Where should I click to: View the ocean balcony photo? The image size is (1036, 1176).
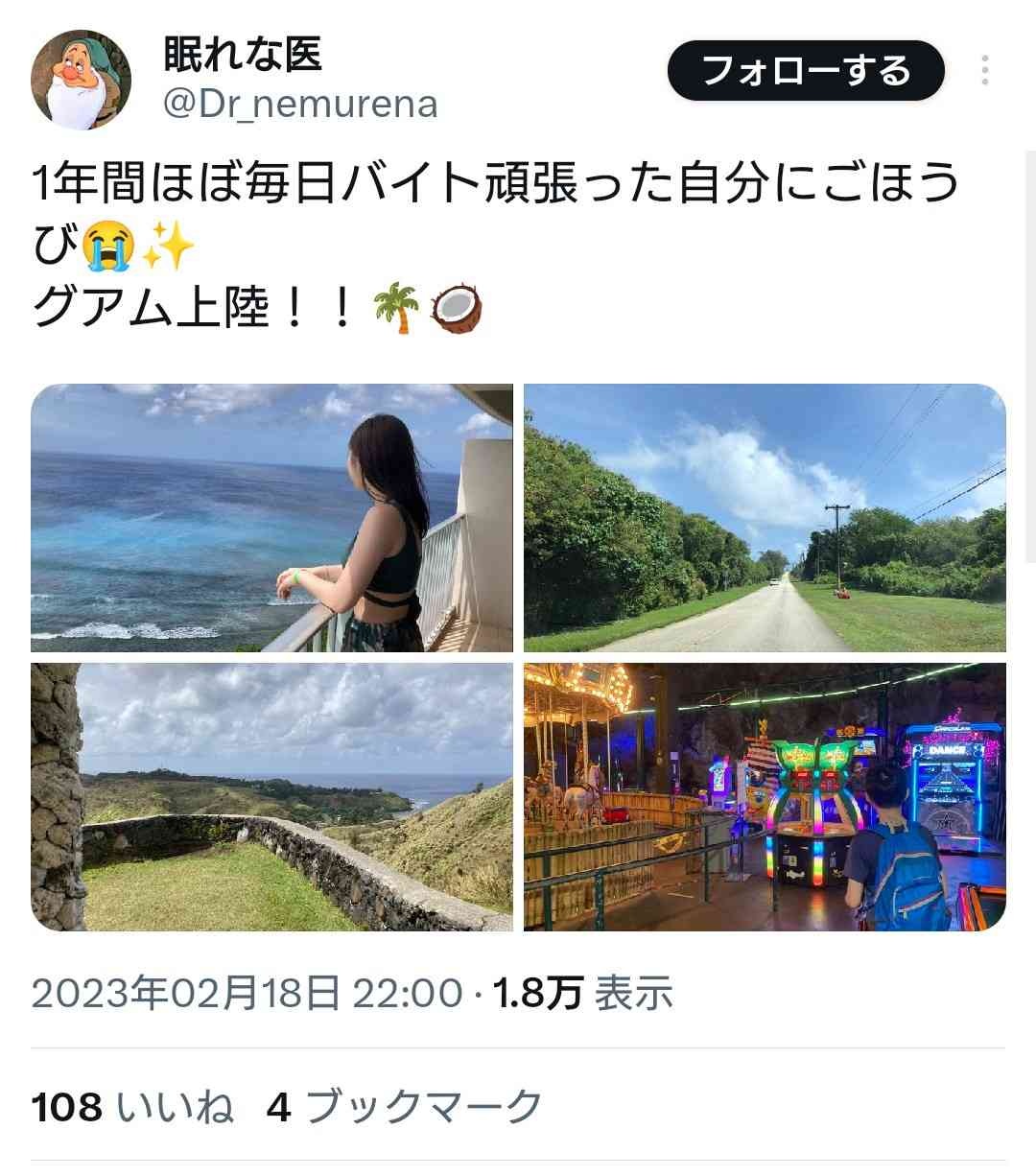[272, 518]
